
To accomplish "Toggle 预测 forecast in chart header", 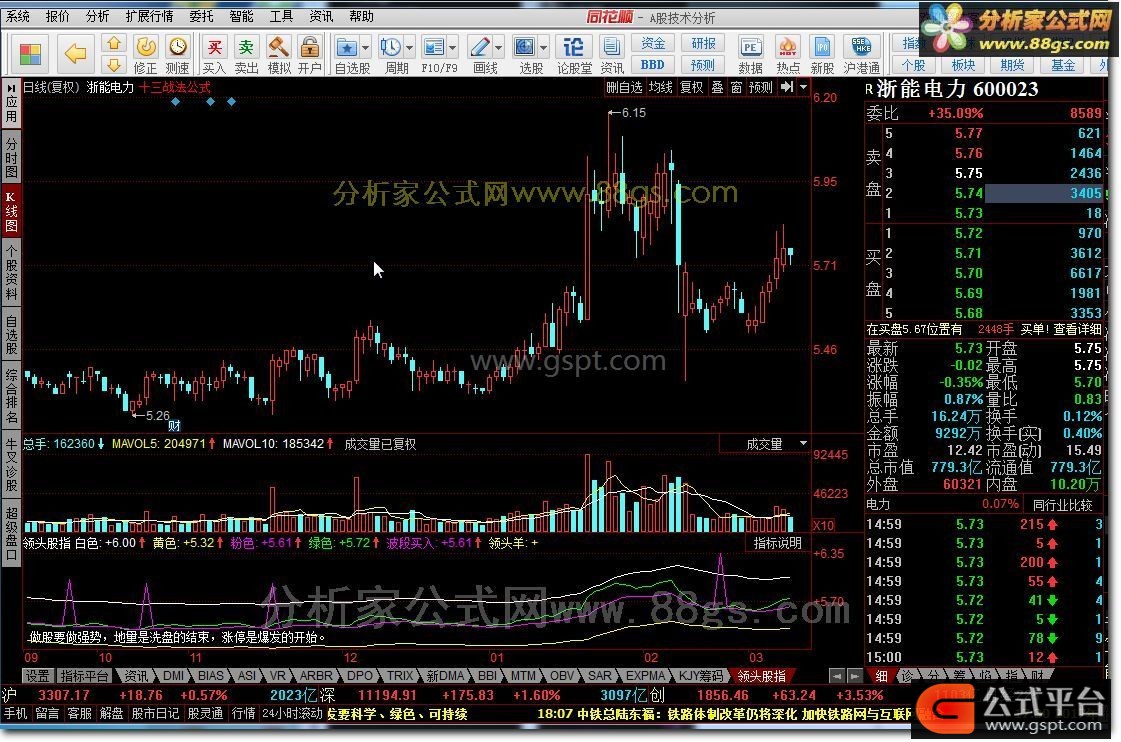I will coord(761,87).
